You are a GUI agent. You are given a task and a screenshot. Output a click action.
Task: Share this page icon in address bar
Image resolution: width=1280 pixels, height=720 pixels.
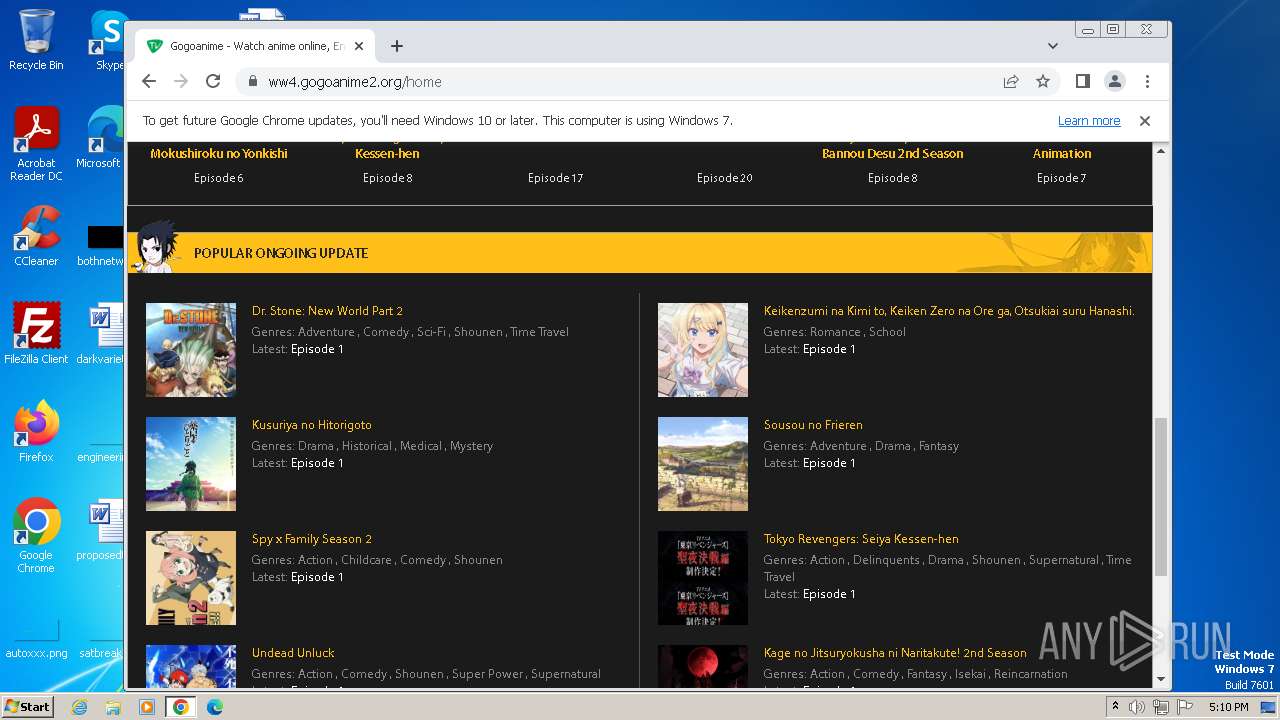(1011, 82)
